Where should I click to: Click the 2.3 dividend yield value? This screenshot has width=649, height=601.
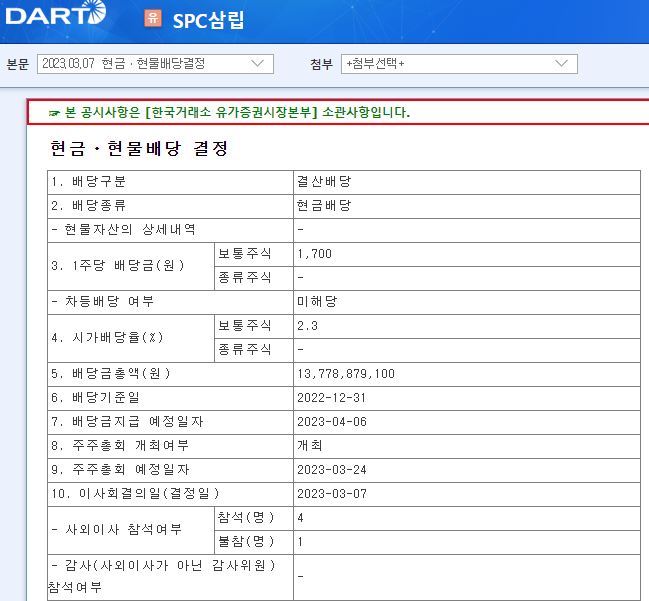coord(308,326)
